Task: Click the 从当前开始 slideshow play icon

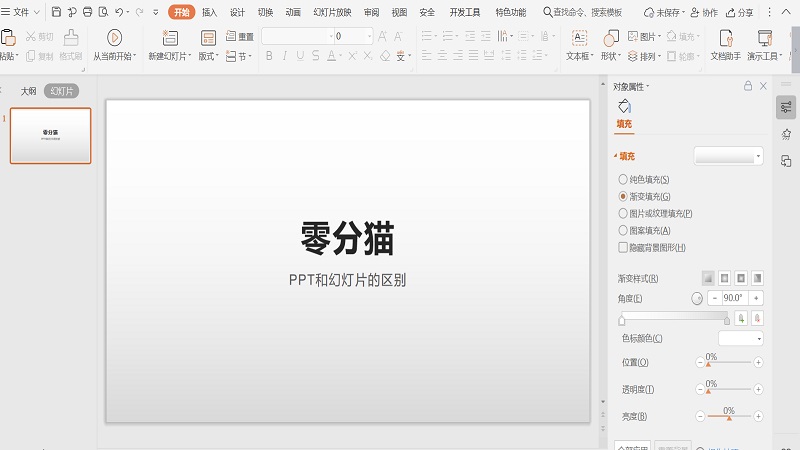Action: (113, 37)
